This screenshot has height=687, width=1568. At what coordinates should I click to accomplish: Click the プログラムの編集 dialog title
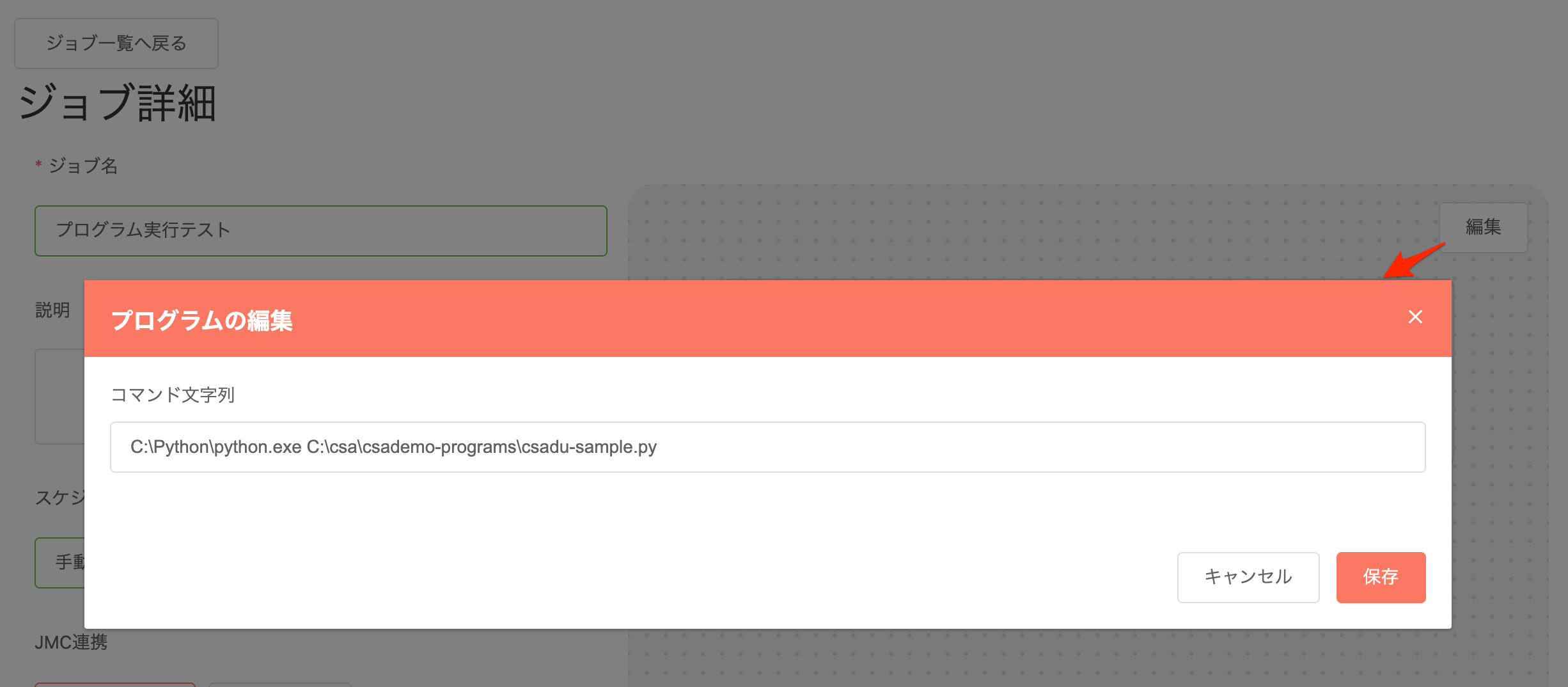click(x=201, y=320)
